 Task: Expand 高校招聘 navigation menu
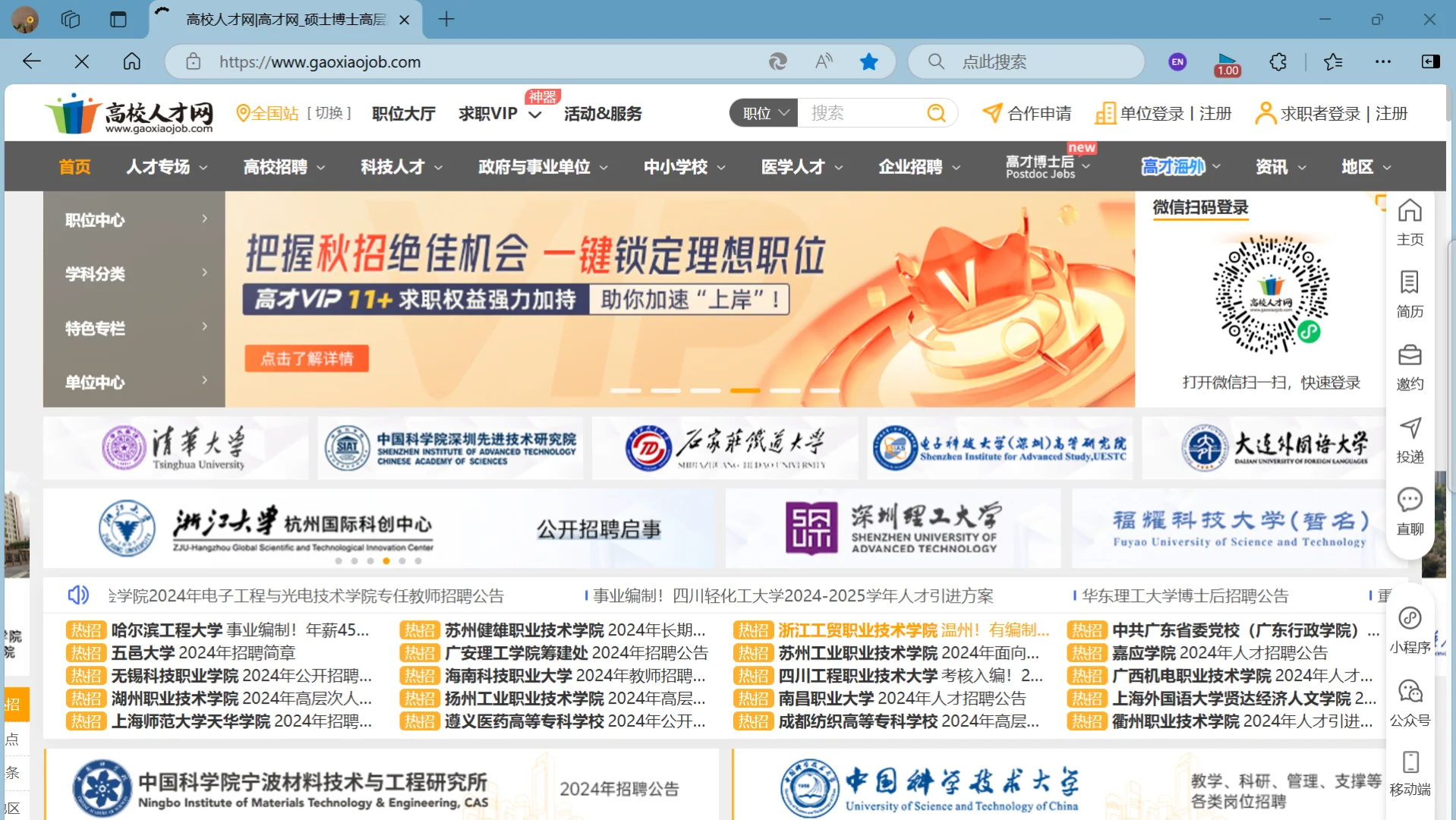click(284, 166)
